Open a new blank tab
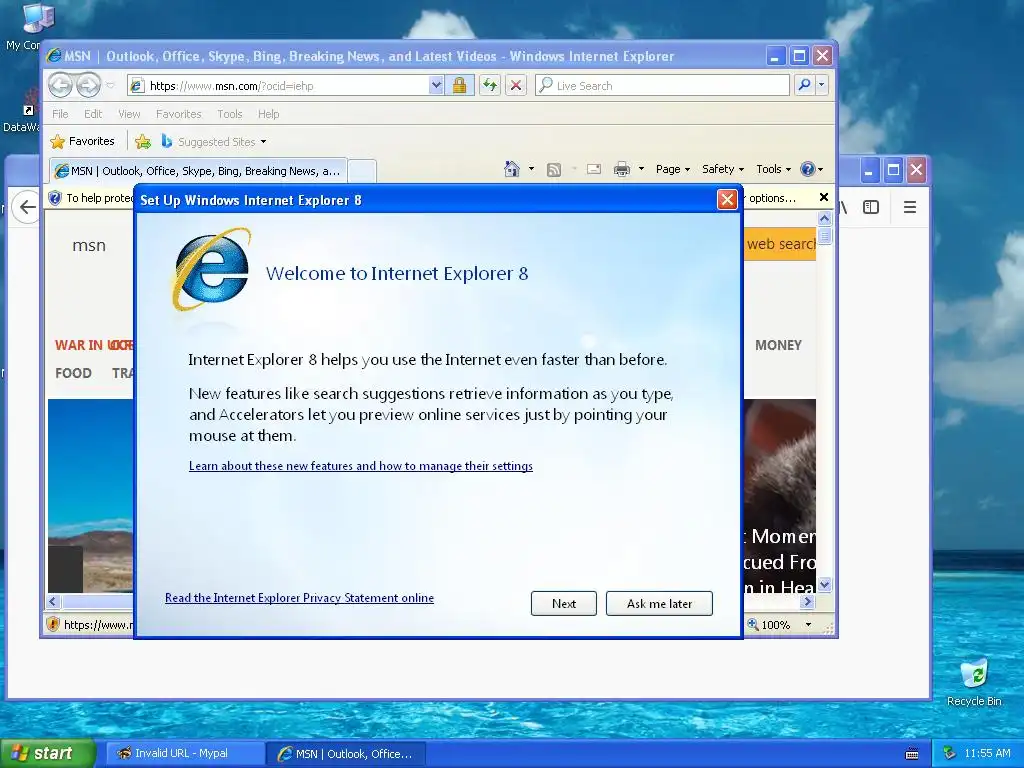1024x768 pixels. (362, 171)
